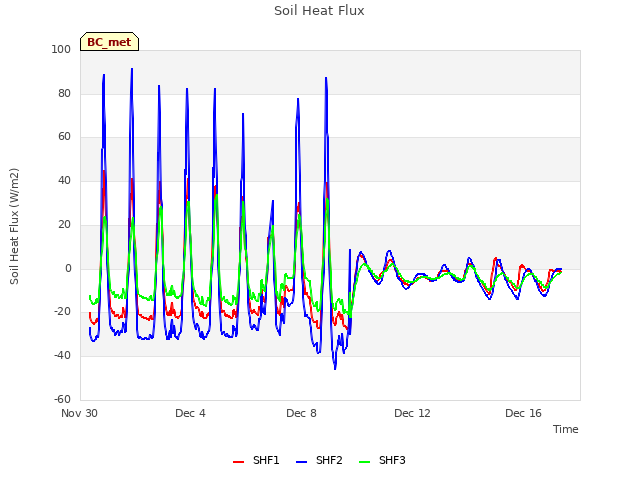The width and height of the screenshot is (640, 480).
Task: Toggle the SHF3 legend entry
Action: (382, 460)
